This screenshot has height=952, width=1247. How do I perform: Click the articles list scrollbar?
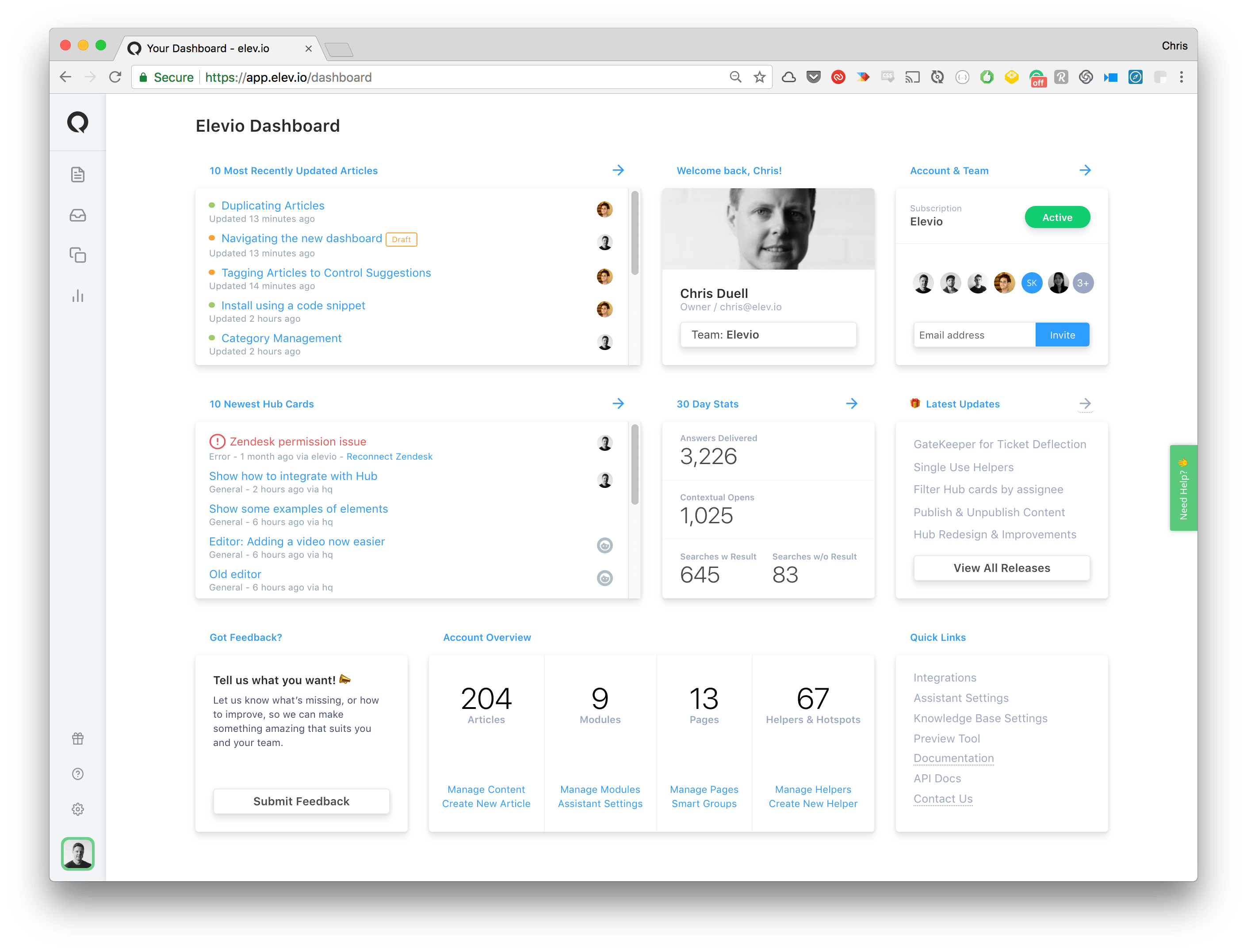[x=634, y=232]
